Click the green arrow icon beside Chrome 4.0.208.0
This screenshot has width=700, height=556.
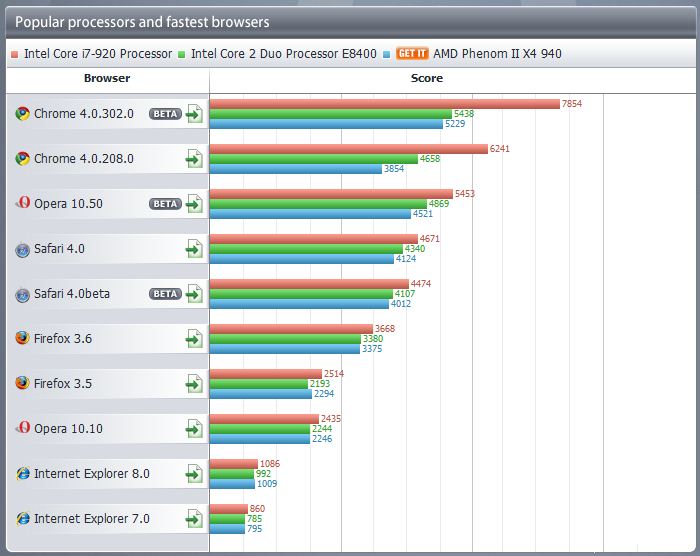(194, 159)
